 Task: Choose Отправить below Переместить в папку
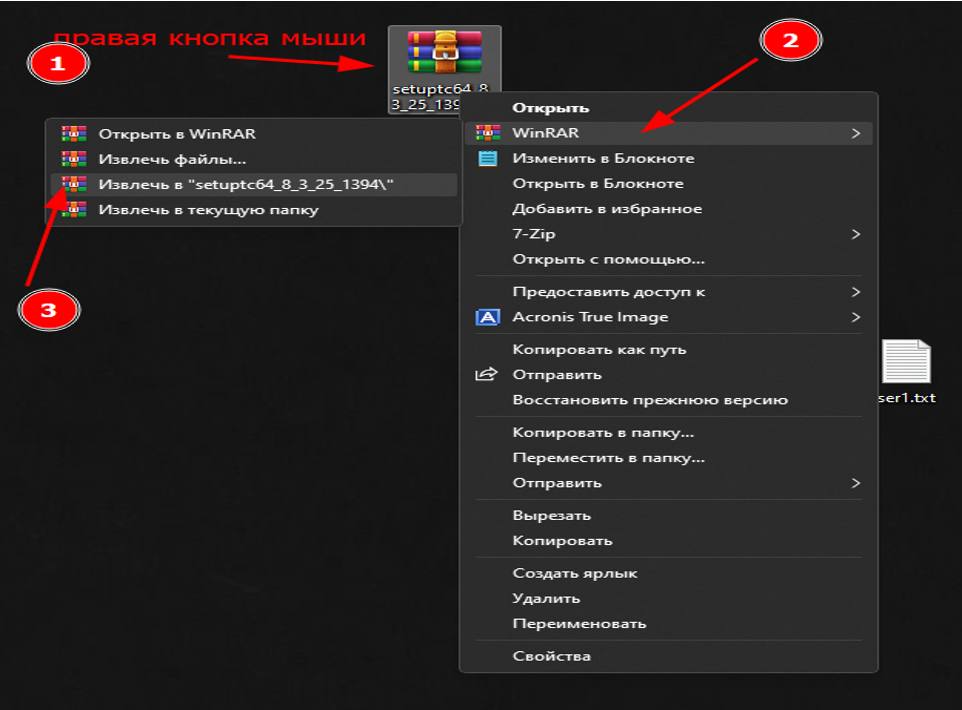pyautogui.click(x=669, y=483)
